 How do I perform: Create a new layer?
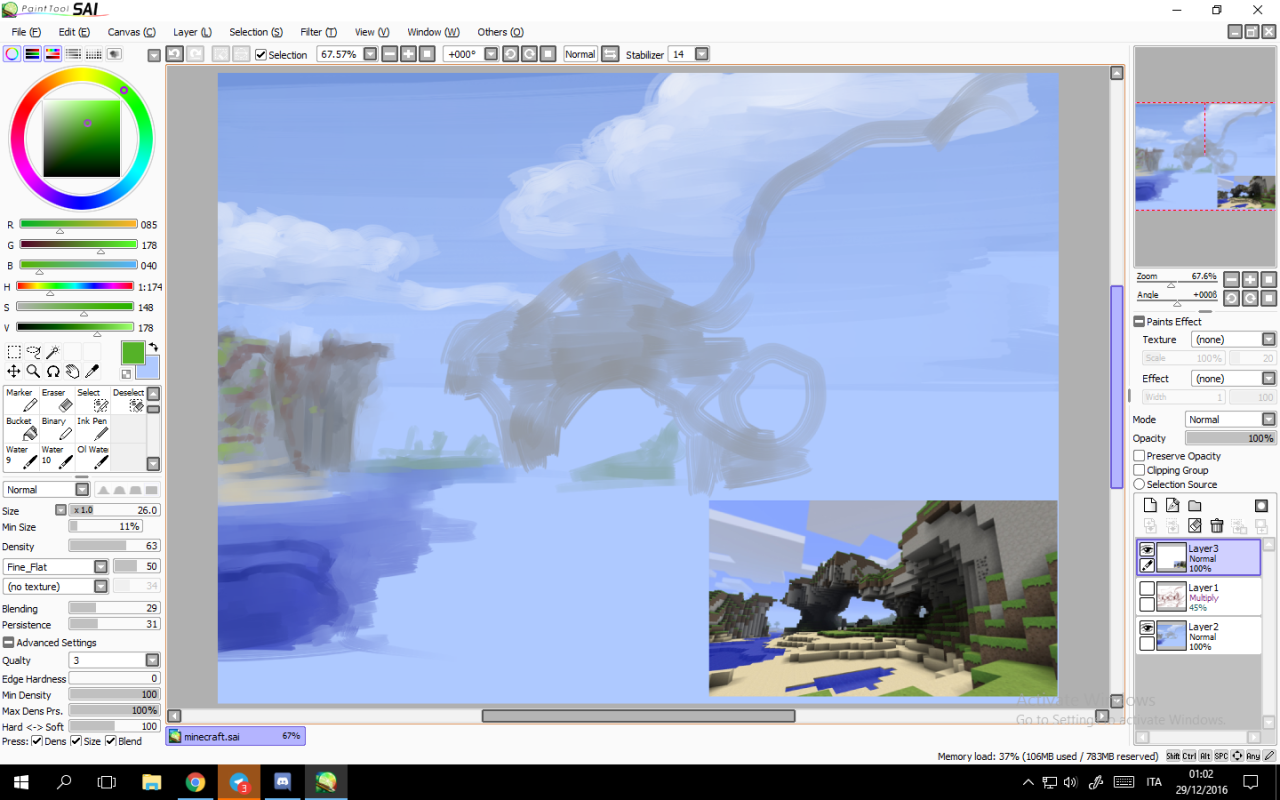(x=1150, y=506)
